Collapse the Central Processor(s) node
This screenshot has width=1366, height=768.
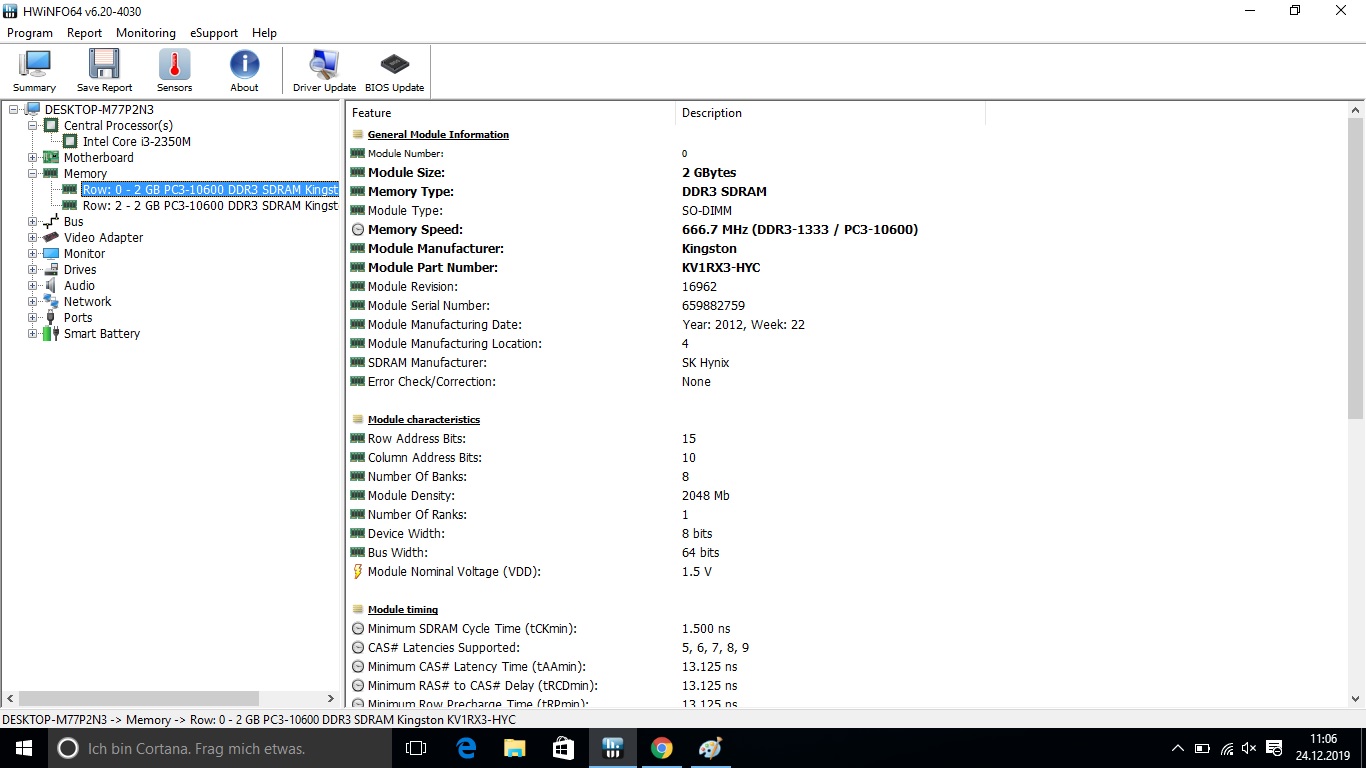33,125
